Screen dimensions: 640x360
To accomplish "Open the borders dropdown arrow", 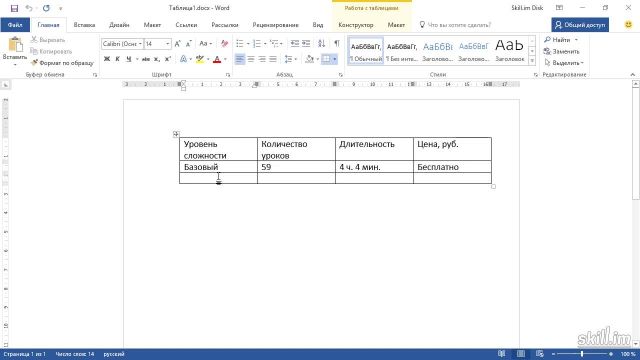I will 335,59.
